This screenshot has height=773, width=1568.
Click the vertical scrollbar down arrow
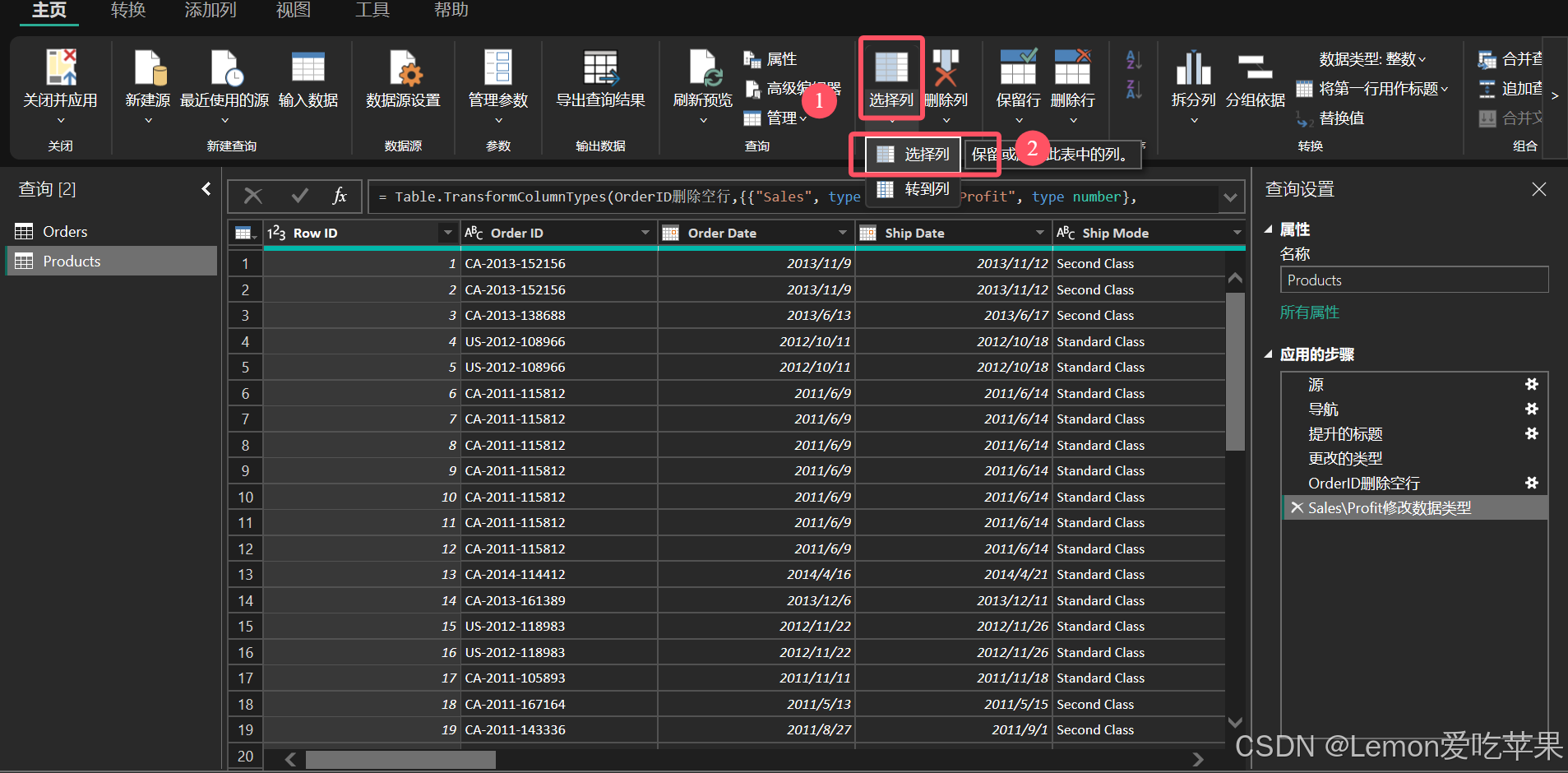pos(1235,723)
